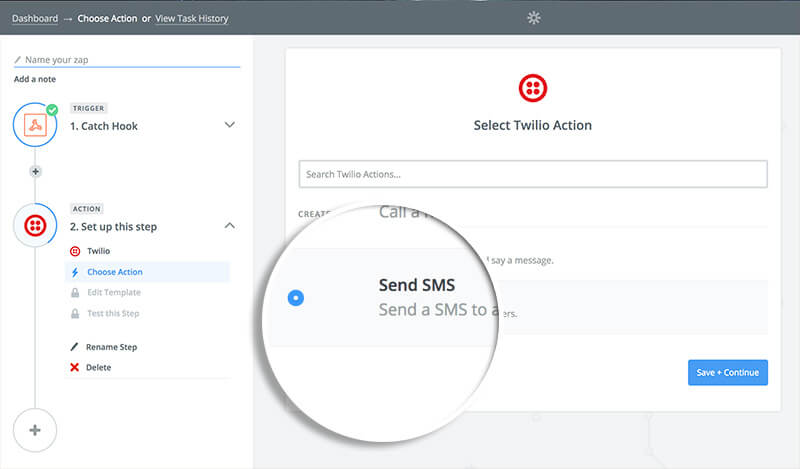This screenshot has width=800, height=469.
Task: Click the lightning bolt Choose Action icon
Action: (x=75, y=272)
